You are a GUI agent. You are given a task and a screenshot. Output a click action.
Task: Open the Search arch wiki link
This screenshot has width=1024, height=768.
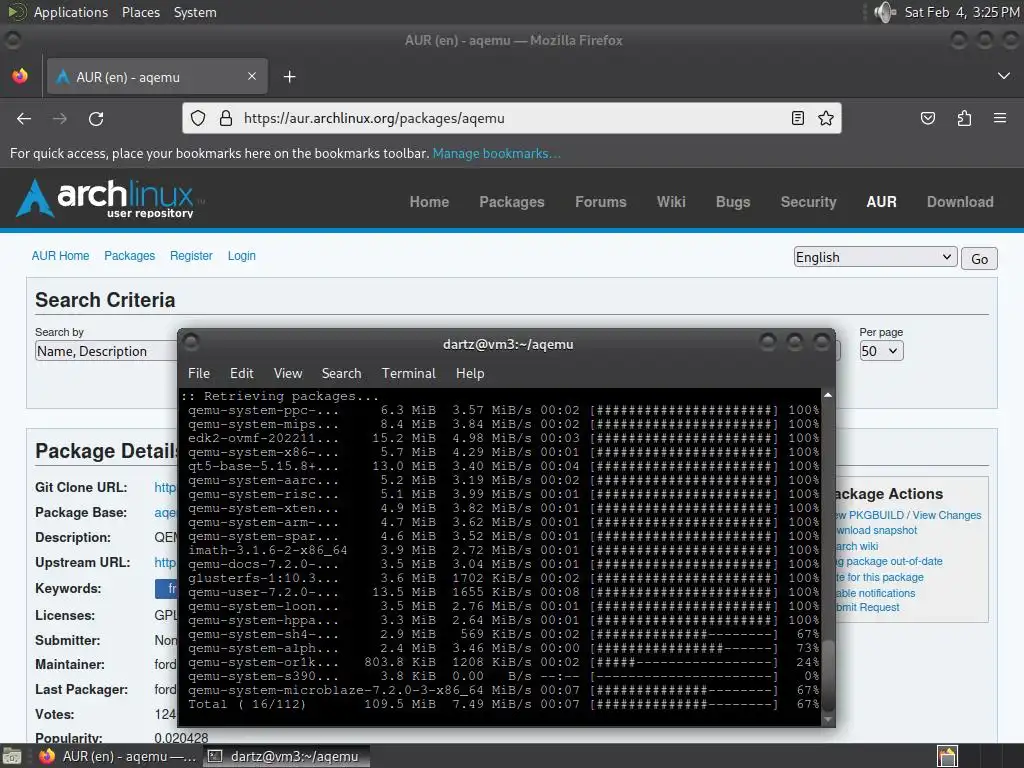point(857,546)
